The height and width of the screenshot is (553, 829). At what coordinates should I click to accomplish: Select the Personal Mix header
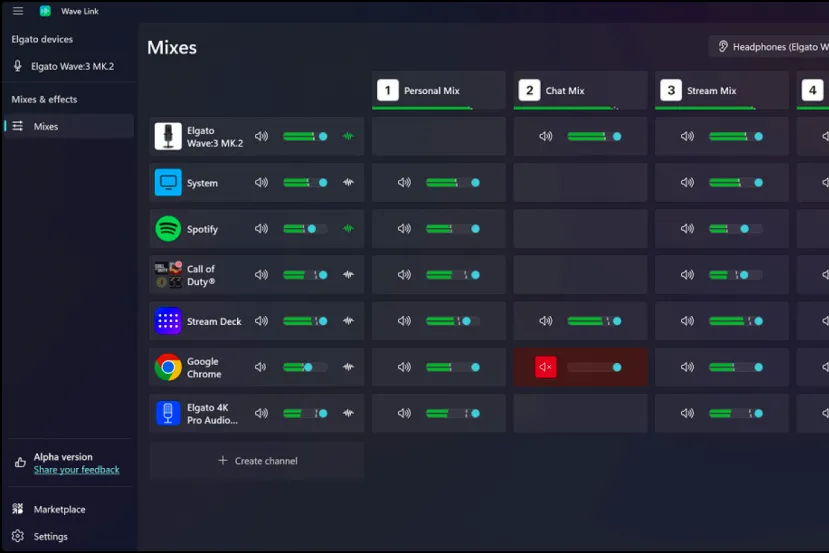click(438, 90)
